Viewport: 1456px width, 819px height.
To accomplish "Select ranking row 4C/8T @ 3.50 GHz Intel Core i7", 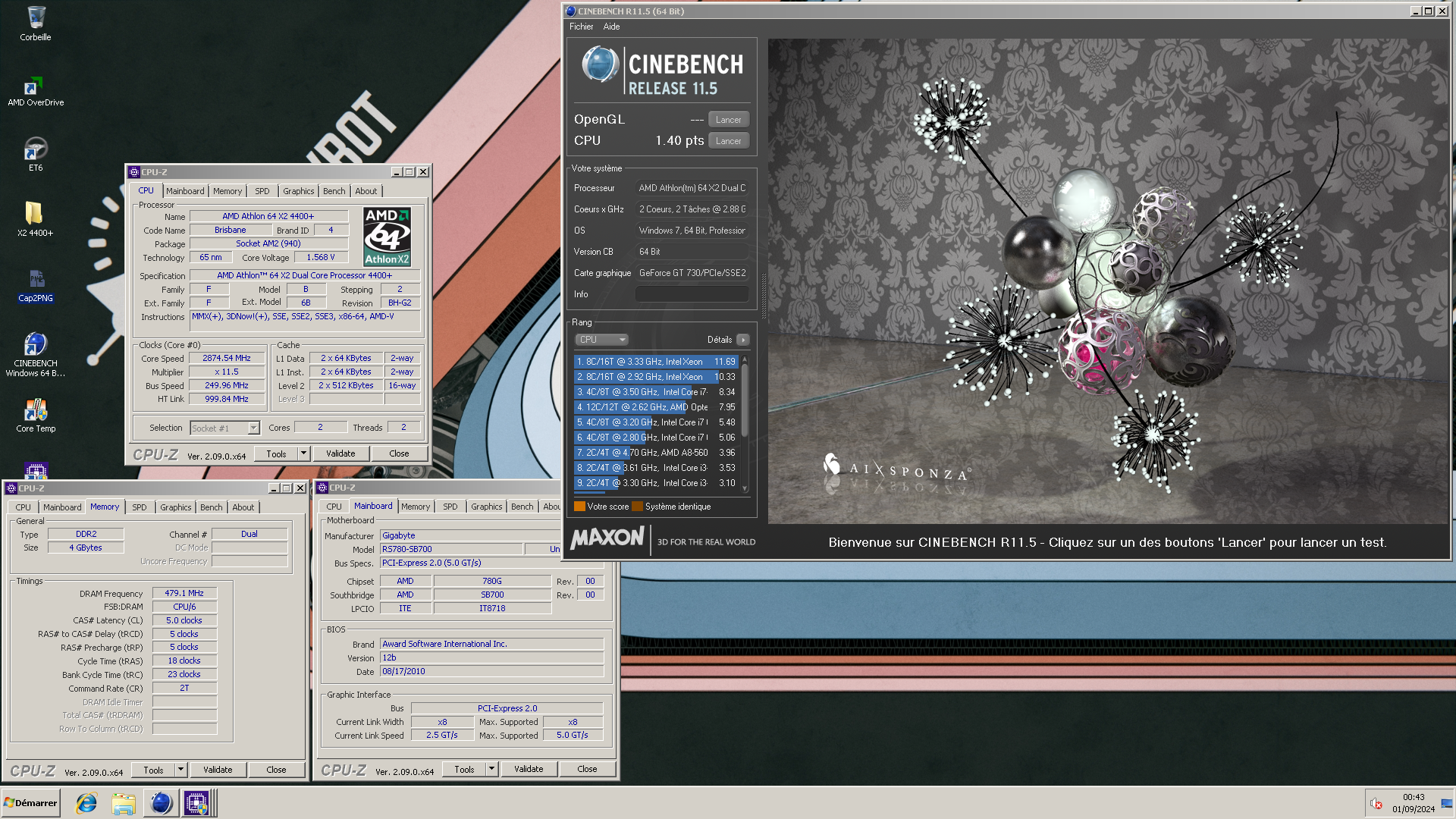I will pyautogui.click(x=656, y=392).
